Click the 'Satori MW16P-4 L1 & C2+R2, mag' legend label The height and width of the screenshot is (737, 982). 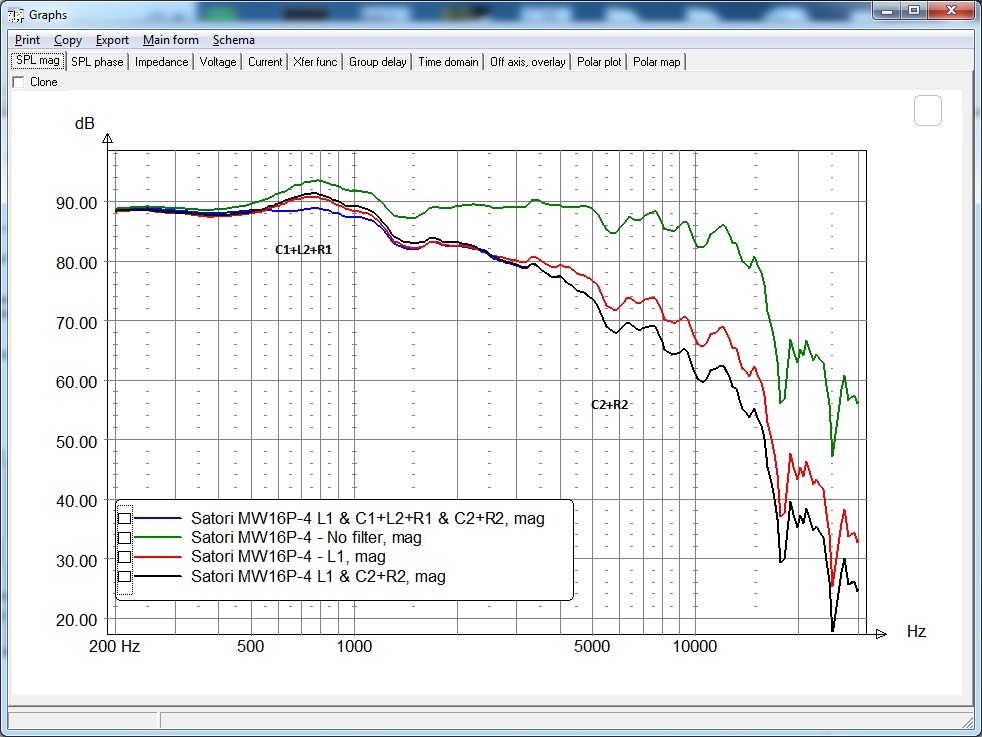[318, 576]
